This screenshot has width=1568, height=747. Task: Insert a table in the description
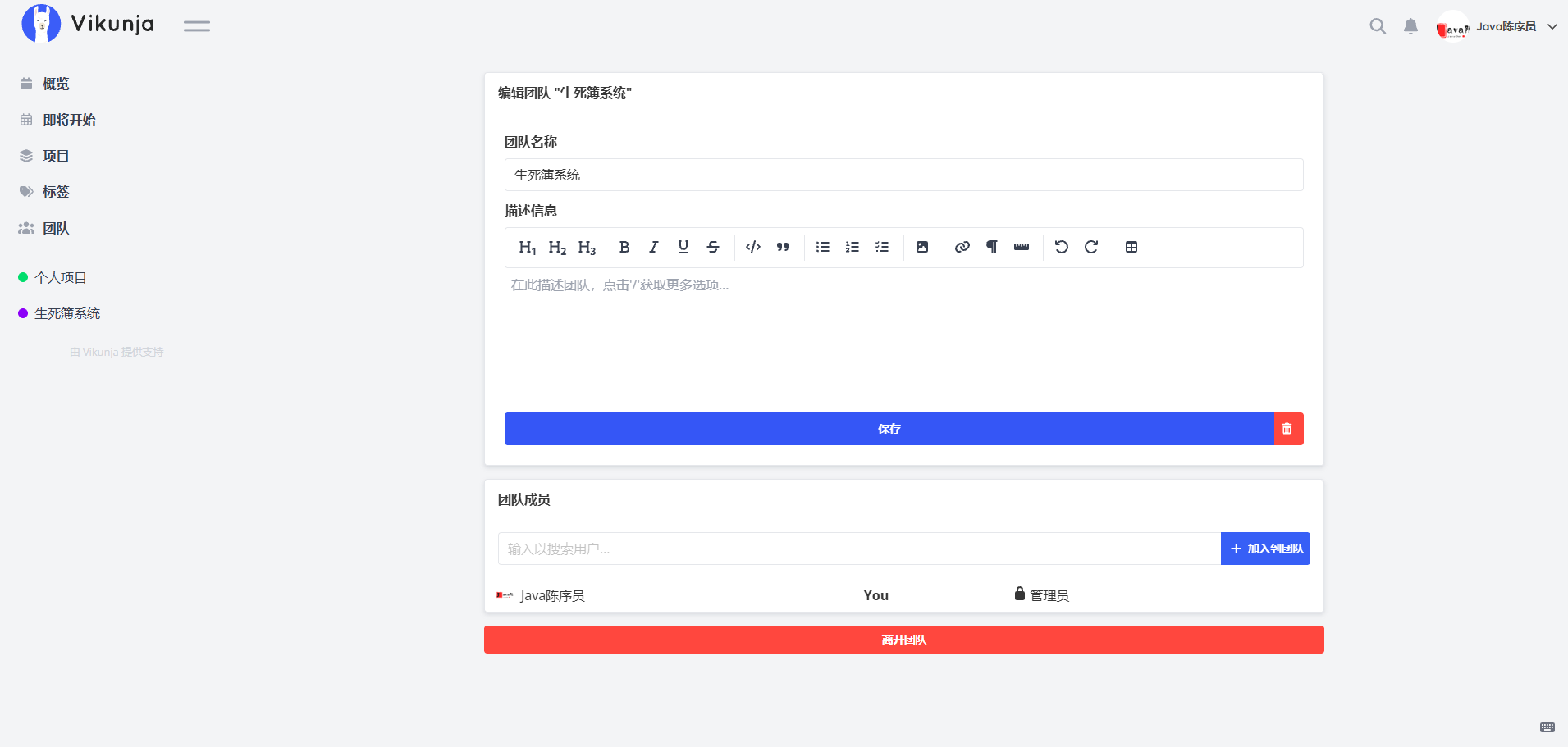1131,247
